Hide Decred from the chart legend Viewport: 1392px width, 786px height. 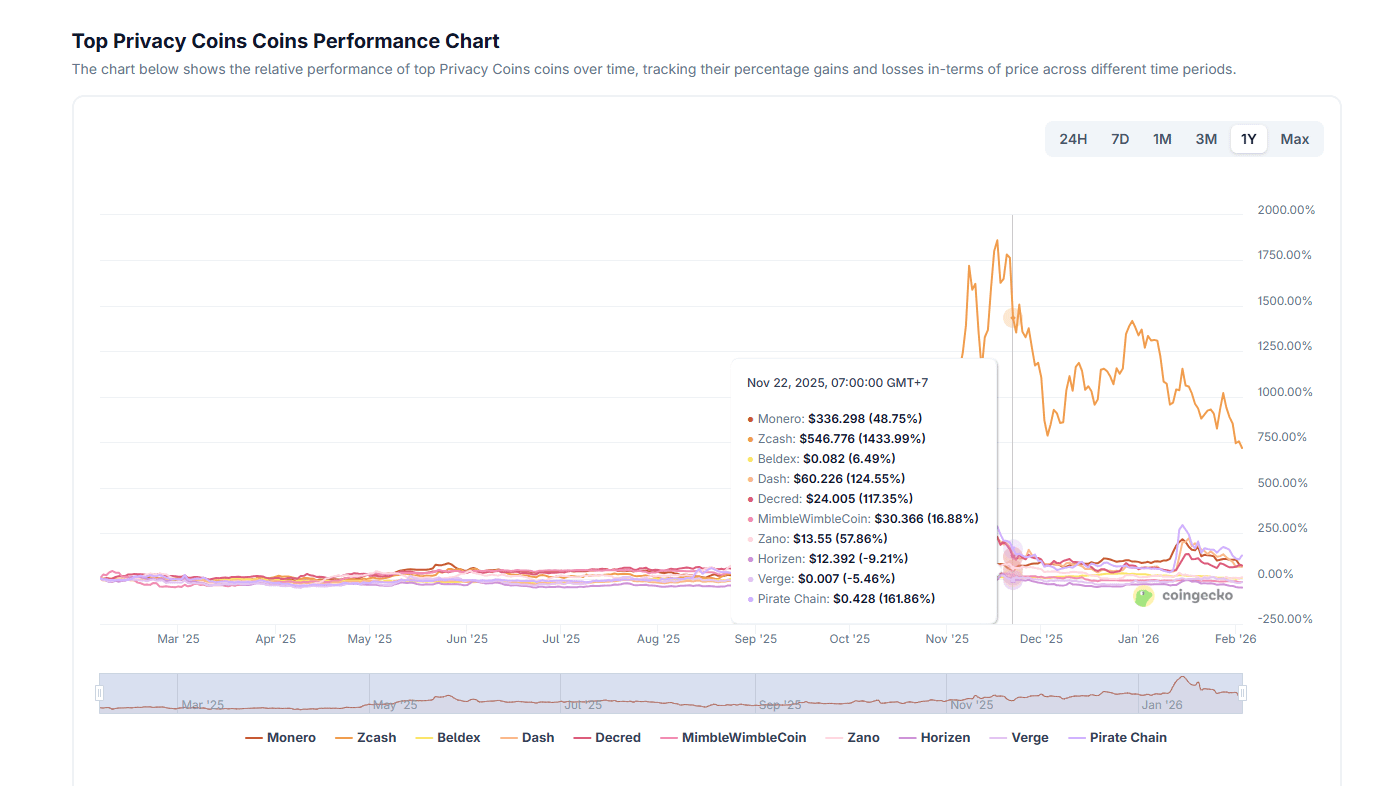607,738
